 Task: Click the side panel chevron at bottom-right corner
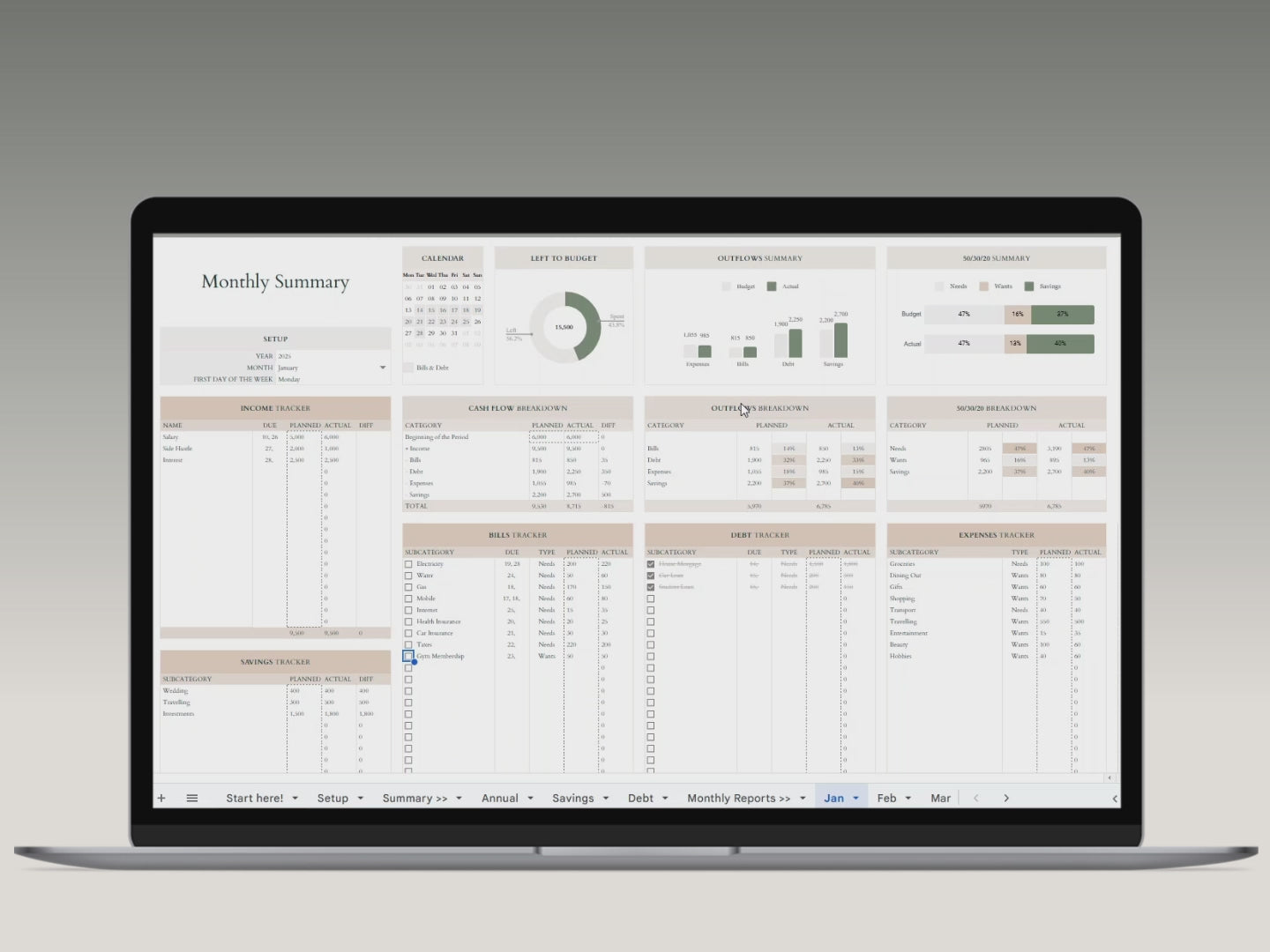(1115, 798)
